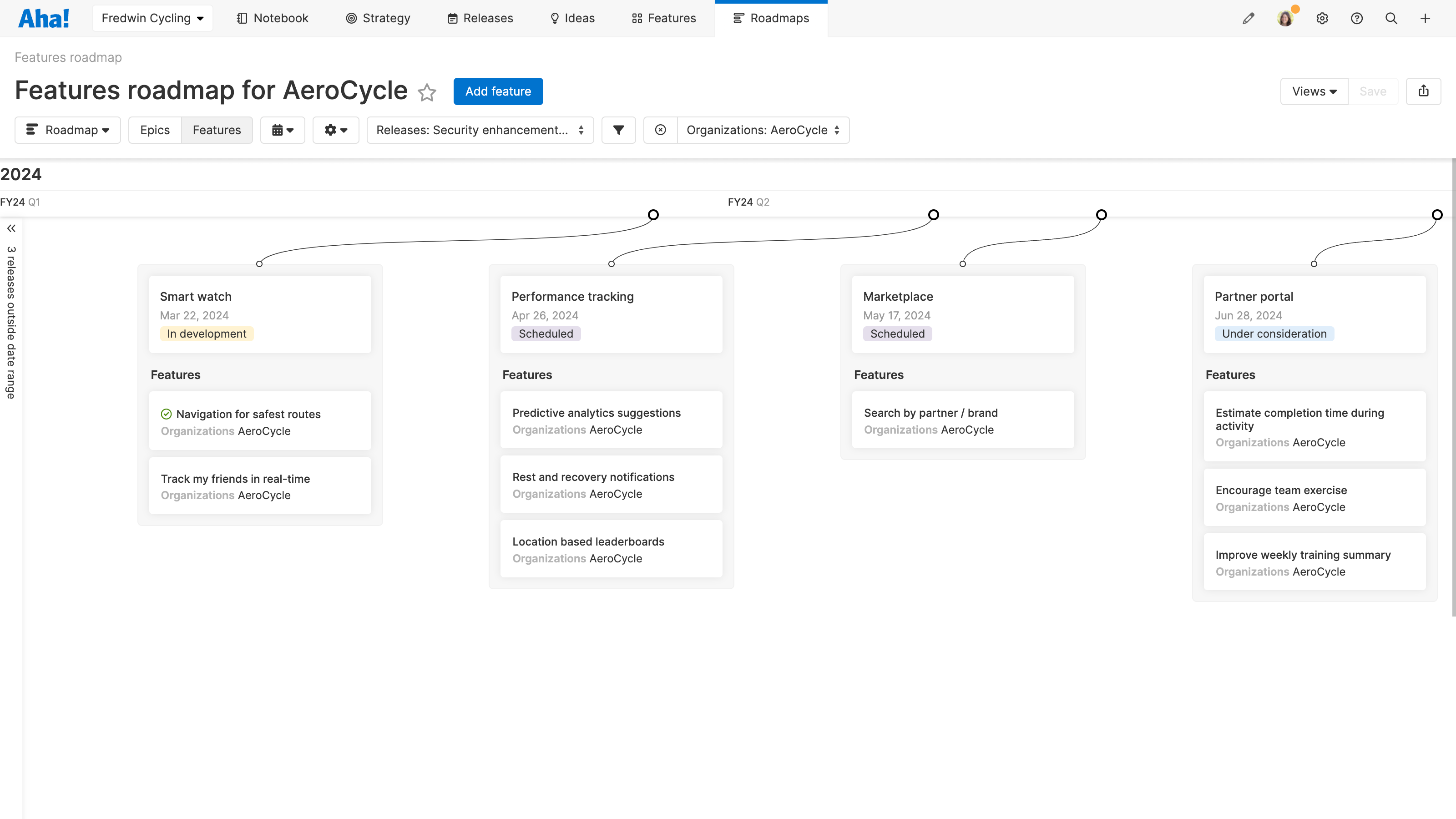Expand the Fredwin Cycling workspace selector
The width and height of the screenshot is (1456, 819).
(152, 18)
